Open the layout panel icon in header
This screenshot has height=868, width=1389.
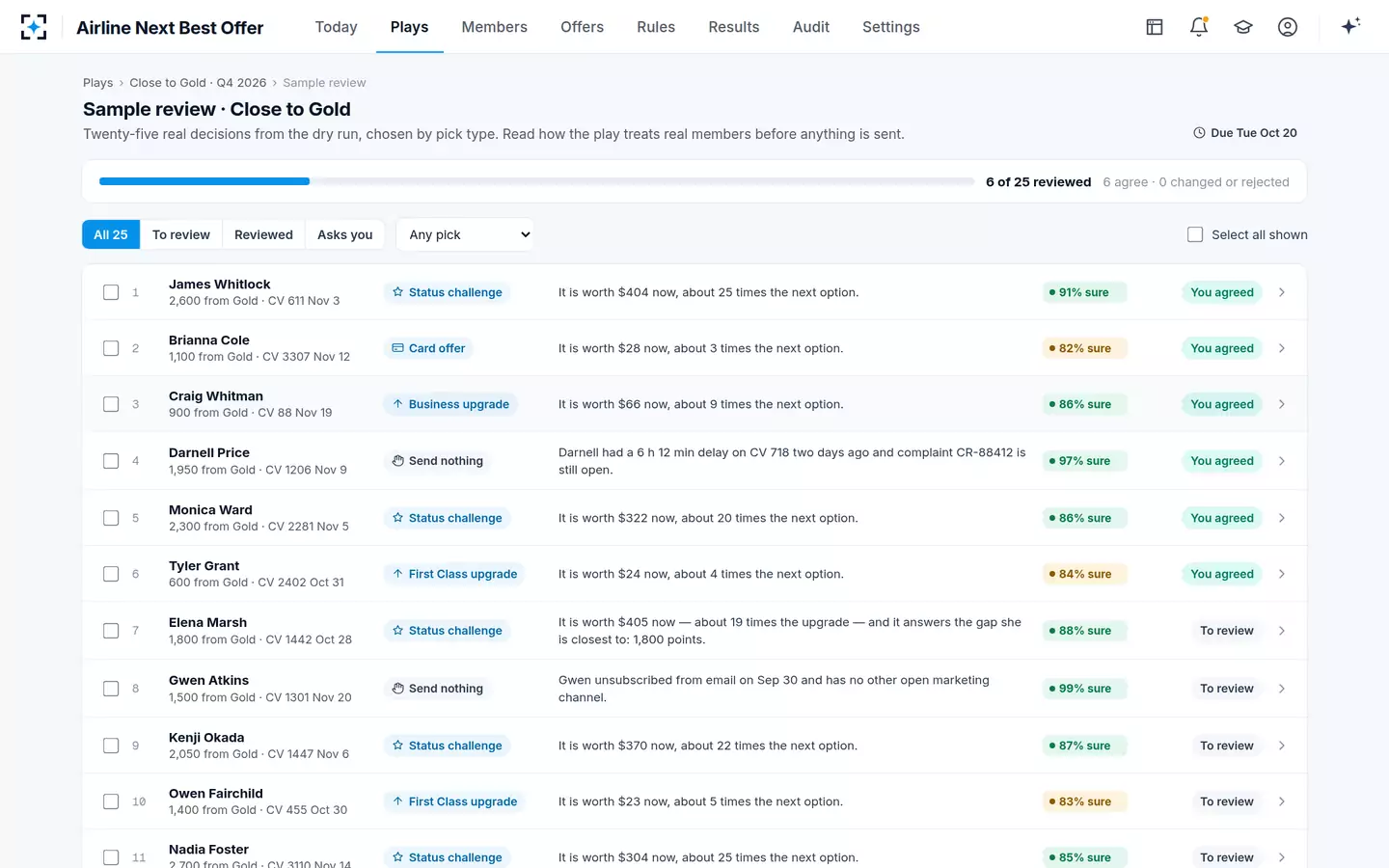click(1155, 27)
